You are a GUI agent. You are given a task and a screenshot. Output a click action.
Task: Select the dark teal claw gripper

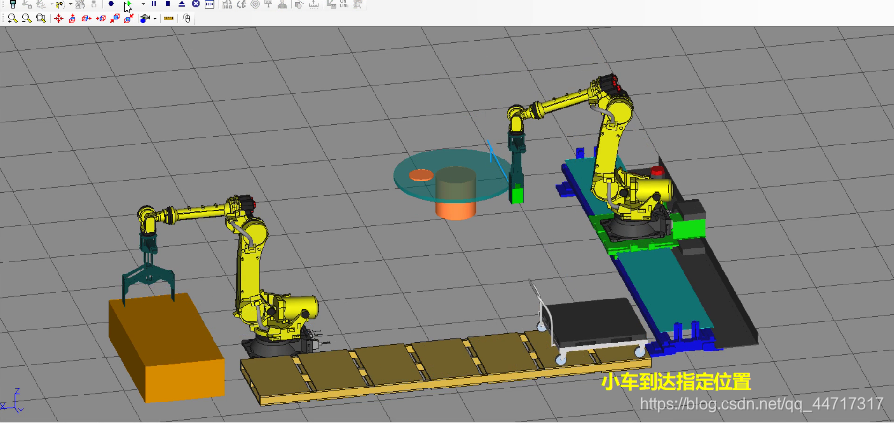(x=148, y=274)
